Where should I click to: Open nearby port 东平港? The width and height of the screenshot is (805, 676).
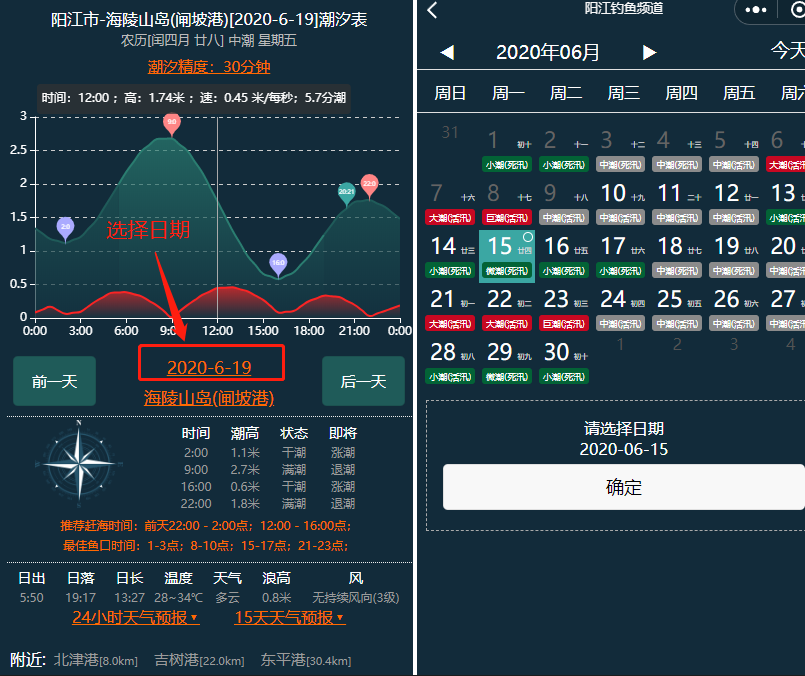pos(305,660)
